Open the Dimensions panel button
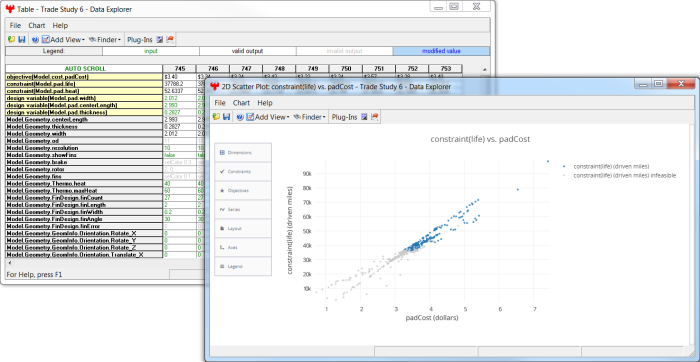The height and width of the screenshot is (362, 700). [x=243, y=153]
